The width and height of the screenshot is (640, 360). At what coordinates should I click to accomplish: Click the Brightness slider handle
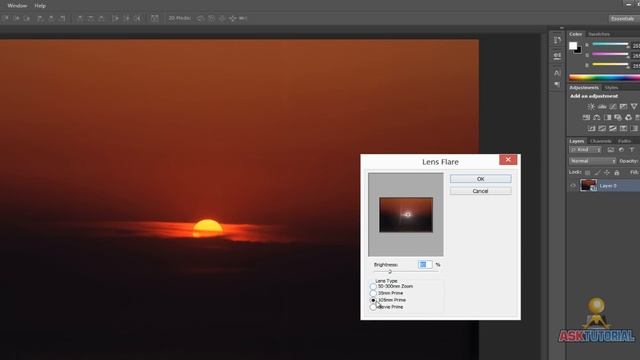[x=390, y=271]
